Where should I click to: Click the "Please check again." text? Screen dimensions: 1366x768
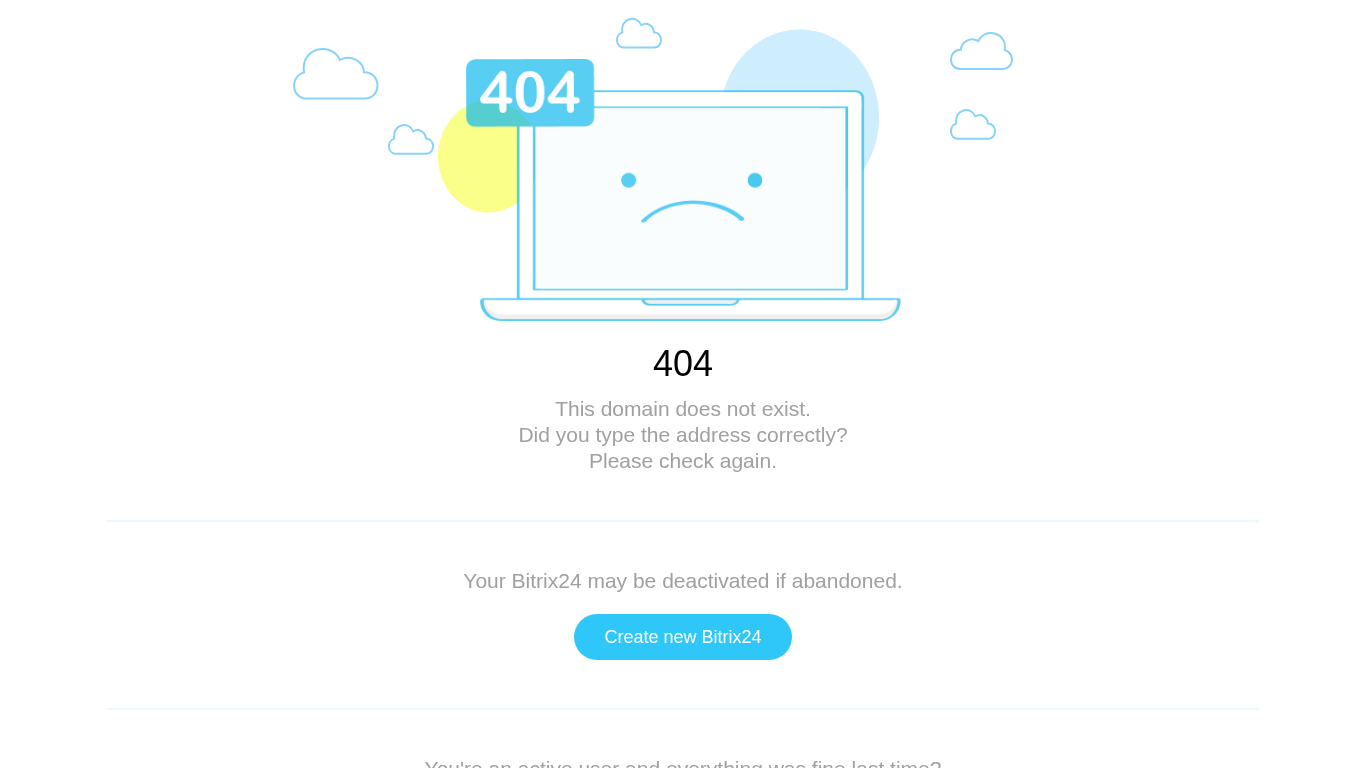(683, 461)
